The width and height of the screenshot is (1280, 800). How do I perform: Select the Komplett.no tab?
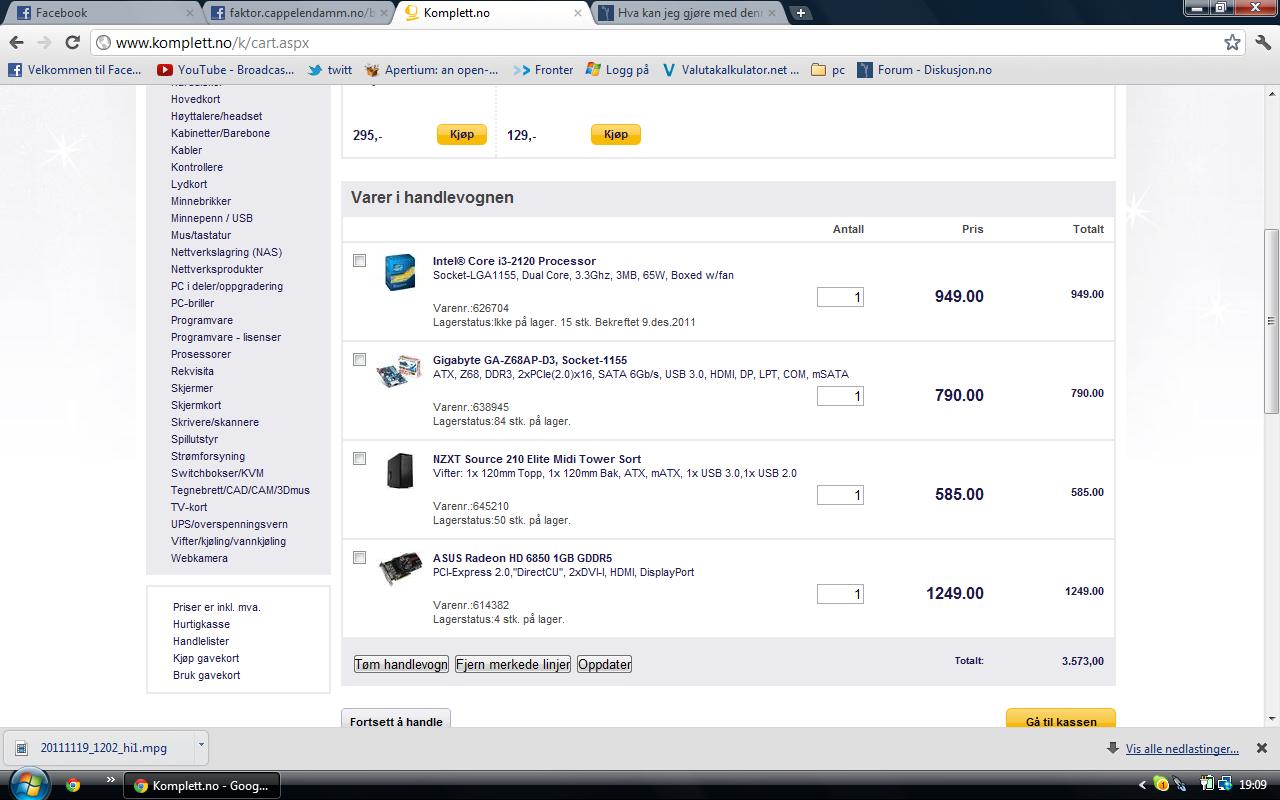point(492,13)
